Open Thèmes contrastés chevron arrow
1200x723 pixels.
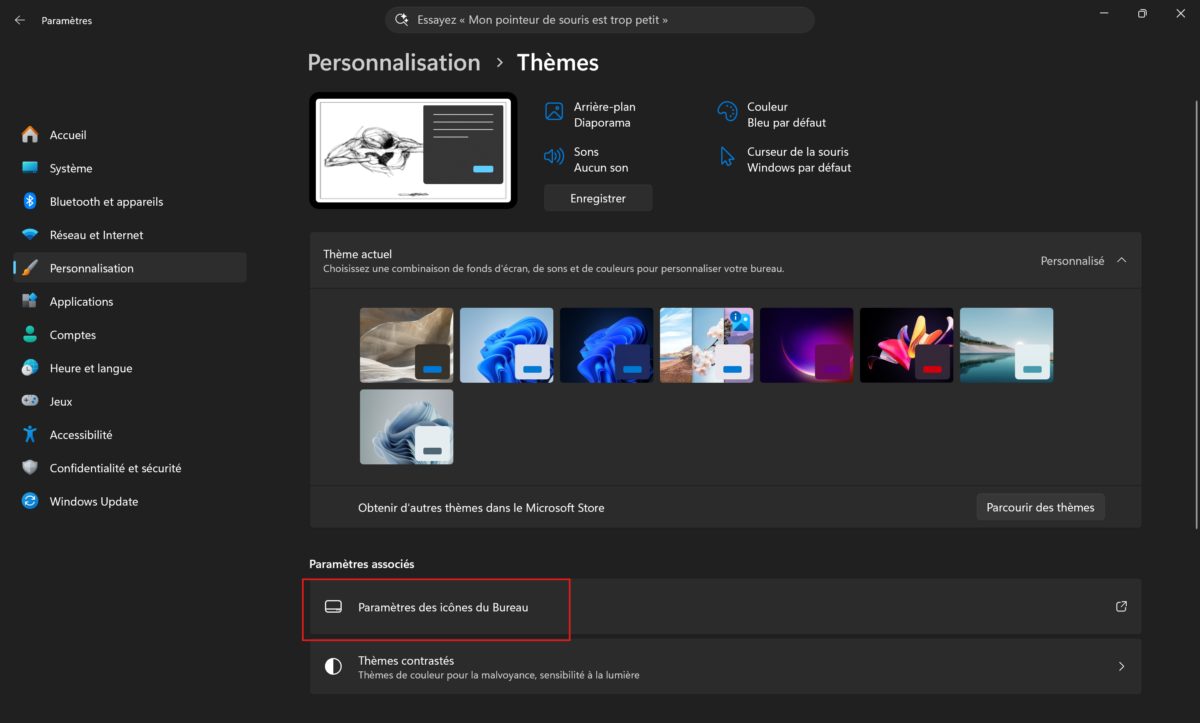(1121, 667)
